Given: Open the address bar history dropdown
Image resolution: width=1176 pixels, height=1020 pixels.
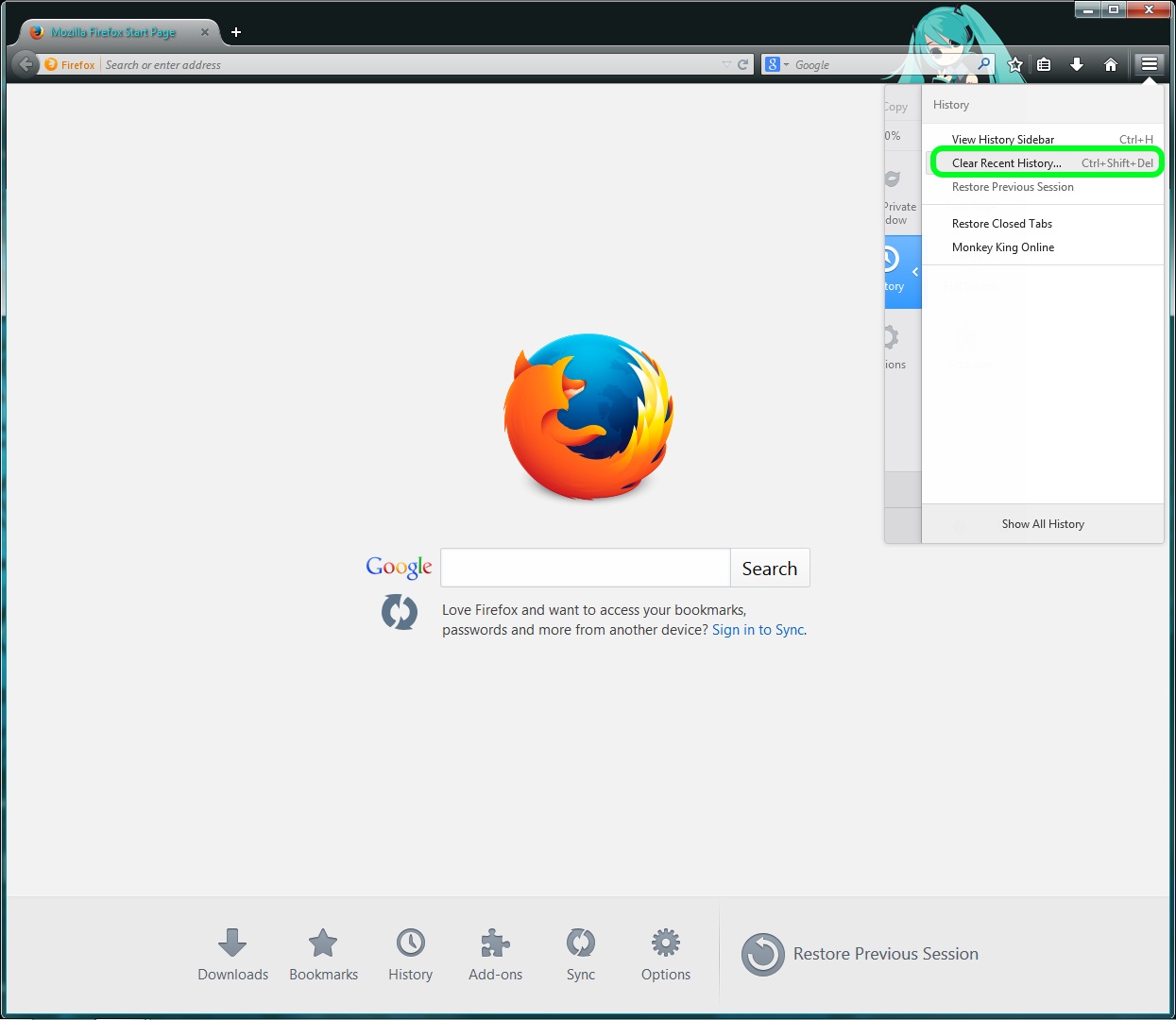Looking at the screenshot, I should pyautogui.click(x=726, y=64).
